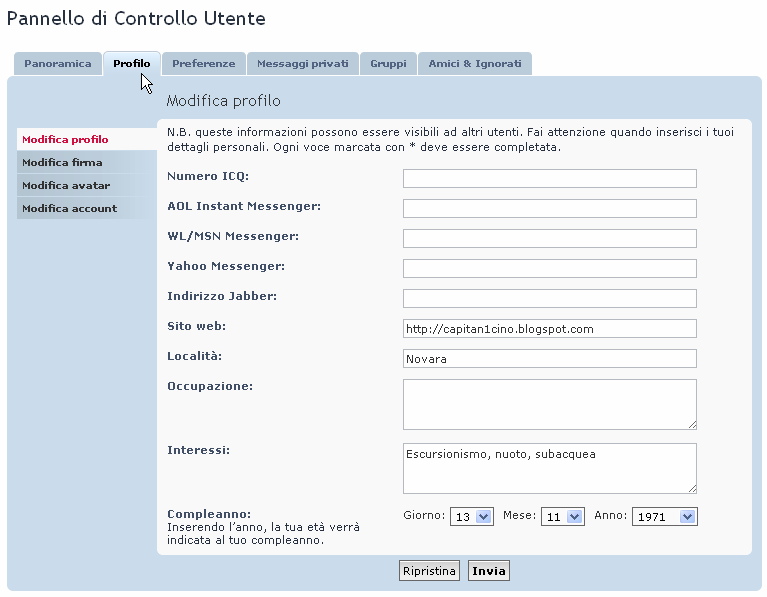Focus the AOL Instant Messenger field
This screenshot has width=767, height=597.
pos(549,209)
